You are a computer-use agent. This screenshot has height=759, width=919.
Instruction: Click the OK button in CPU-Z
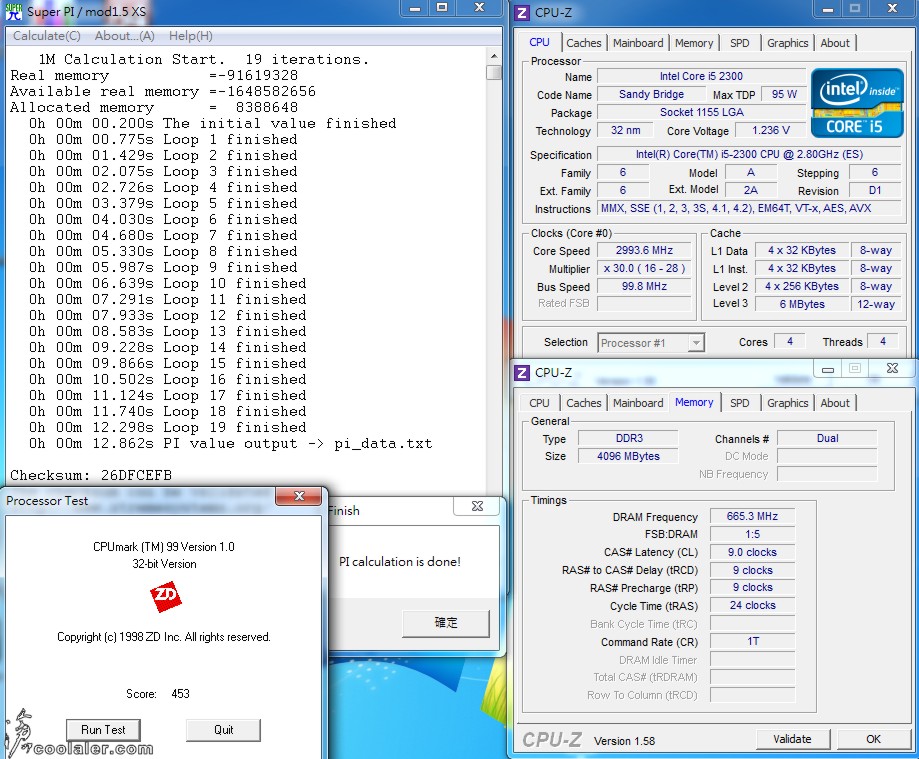(873, 739)
